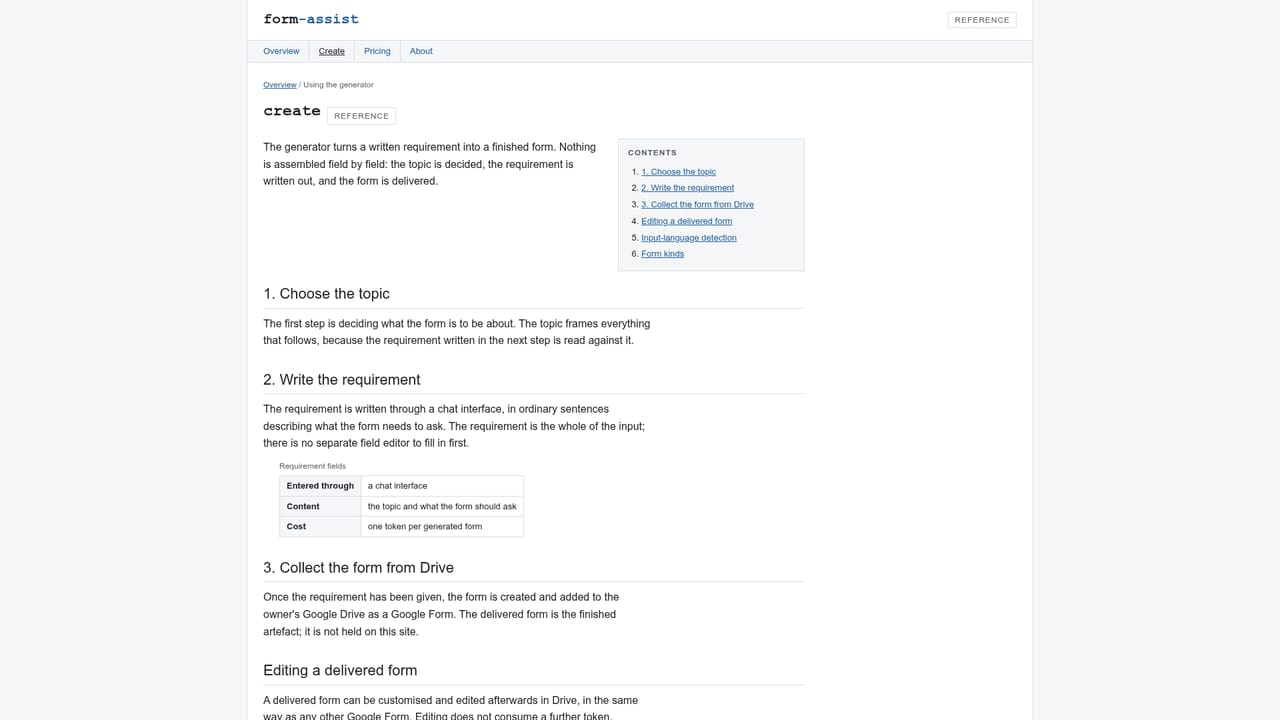Screen dimensions: 1280x720
Task: Click the 'one token per generated form' cell
Action: 442,527
